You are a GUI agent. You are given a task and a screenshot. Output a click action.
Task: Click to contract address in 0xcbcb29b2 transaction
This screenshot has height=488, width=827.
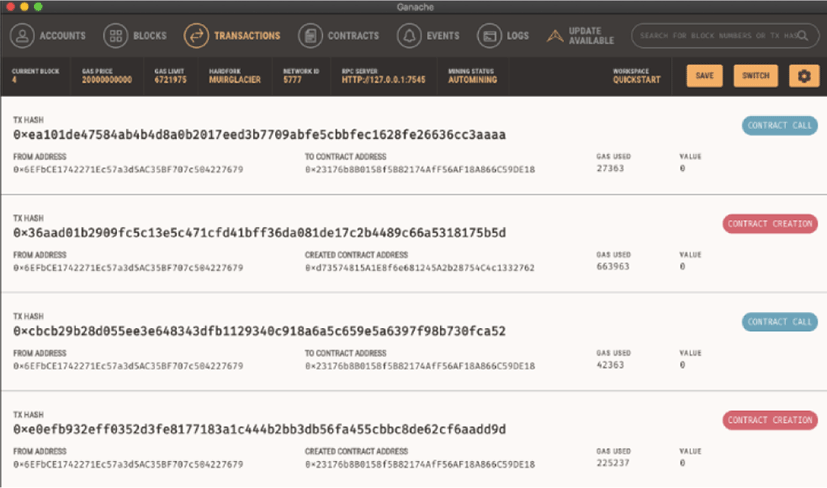tap(420, 366)
